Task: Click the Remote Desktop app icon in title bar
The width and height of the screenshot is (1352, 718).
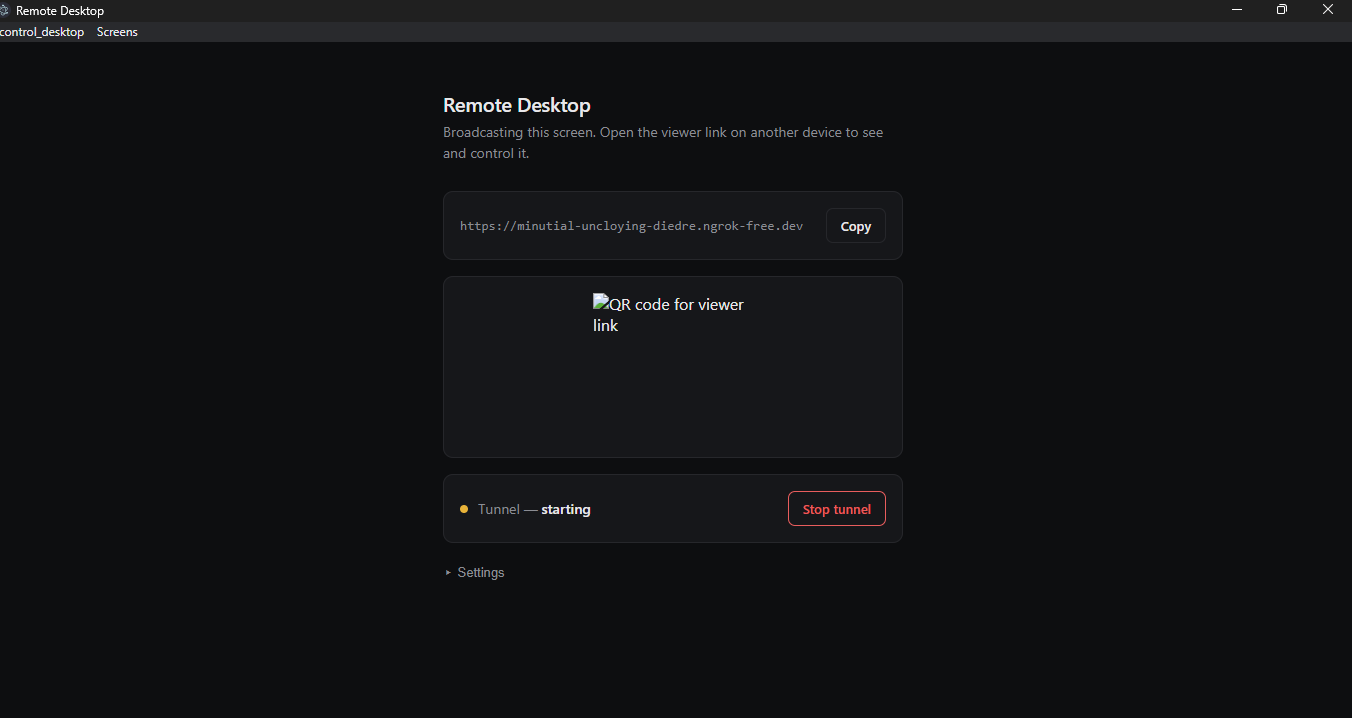Action: point(4,10)
